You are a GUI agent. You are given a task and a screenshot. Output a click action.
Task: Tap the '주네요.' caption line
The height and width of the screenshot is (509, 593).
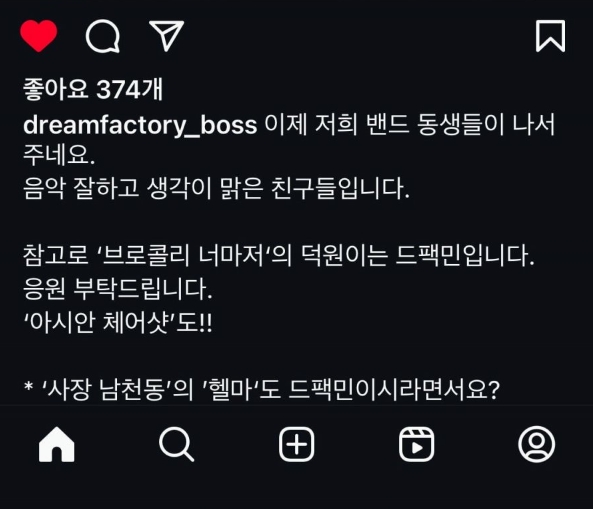point(59,155)
